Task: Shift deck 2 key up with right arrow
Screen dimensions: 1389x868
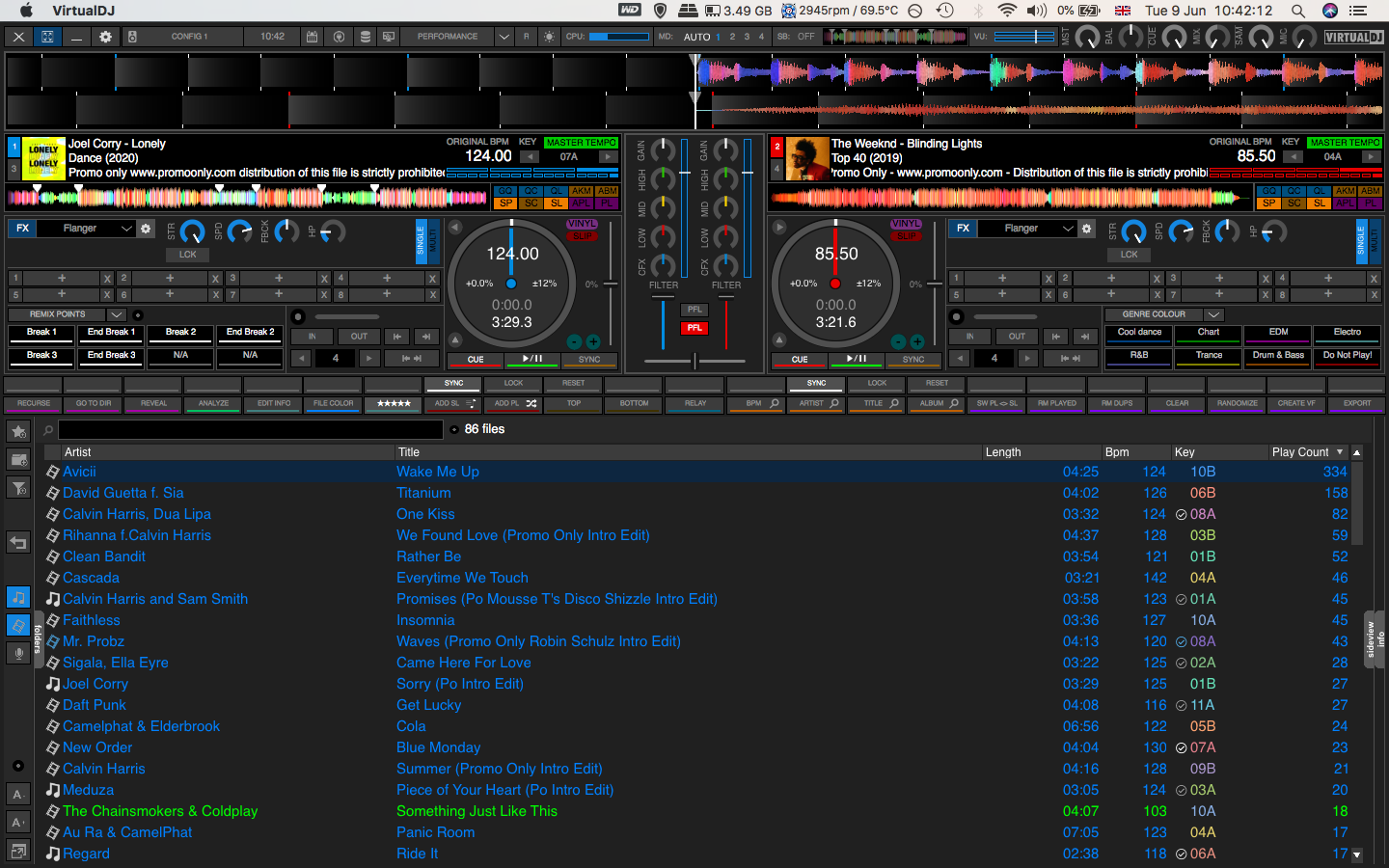Action: (1371, 157)
